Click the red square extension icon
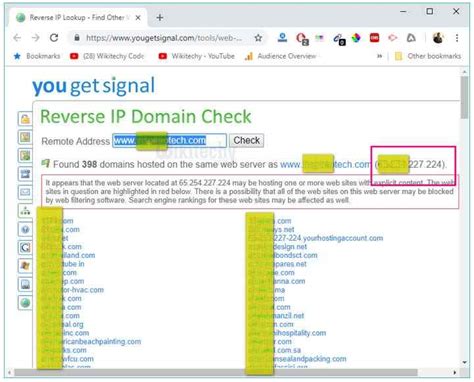The height and width of the screenshot is (382, 474). click(x=374, y=38)
